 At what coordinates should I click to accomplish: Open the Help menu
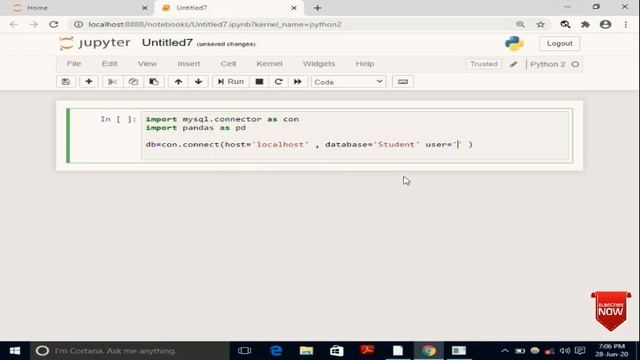pyautogui.click(x=364, y=64)
